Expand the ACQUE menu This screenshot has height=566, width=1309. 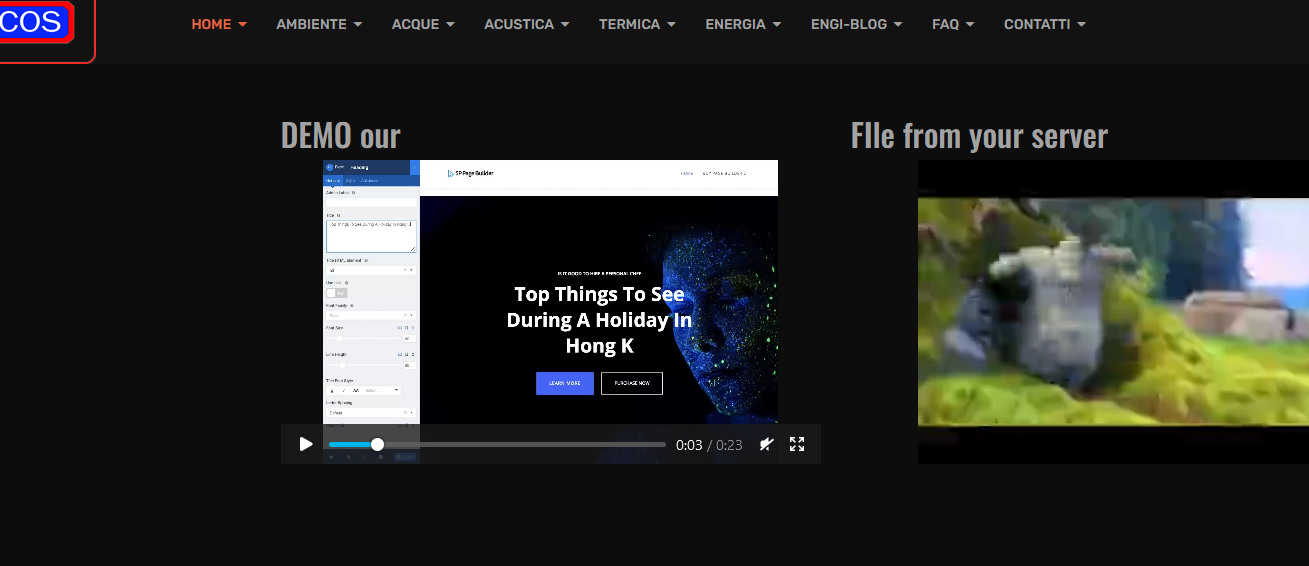pos(423,24)
